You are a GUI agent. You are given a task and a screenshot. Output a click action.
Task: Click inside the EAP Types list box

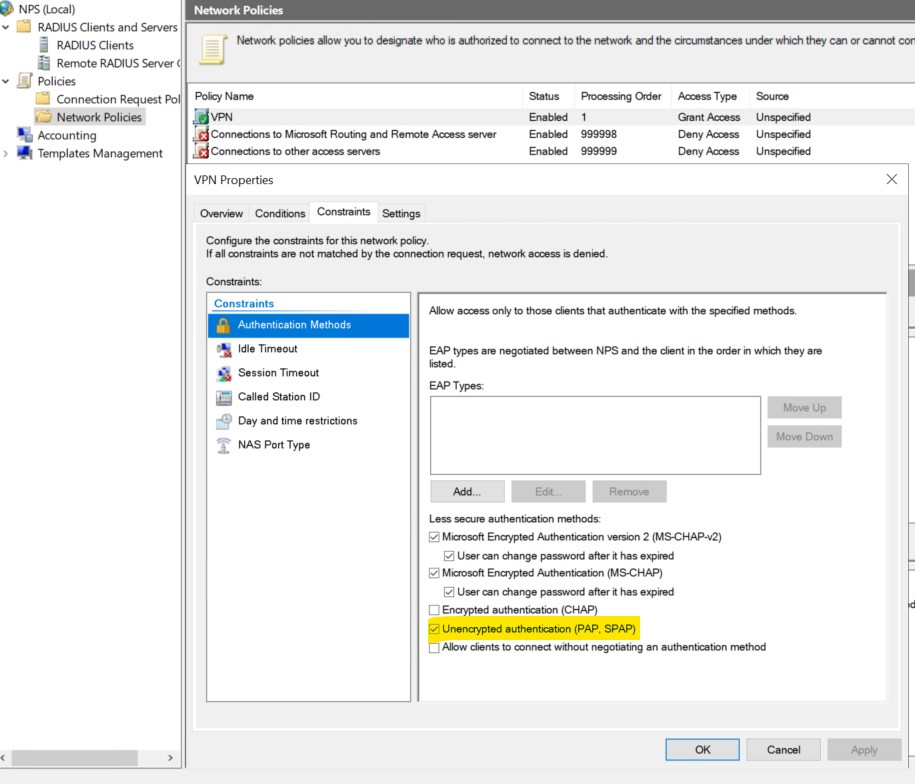point(595,435)
